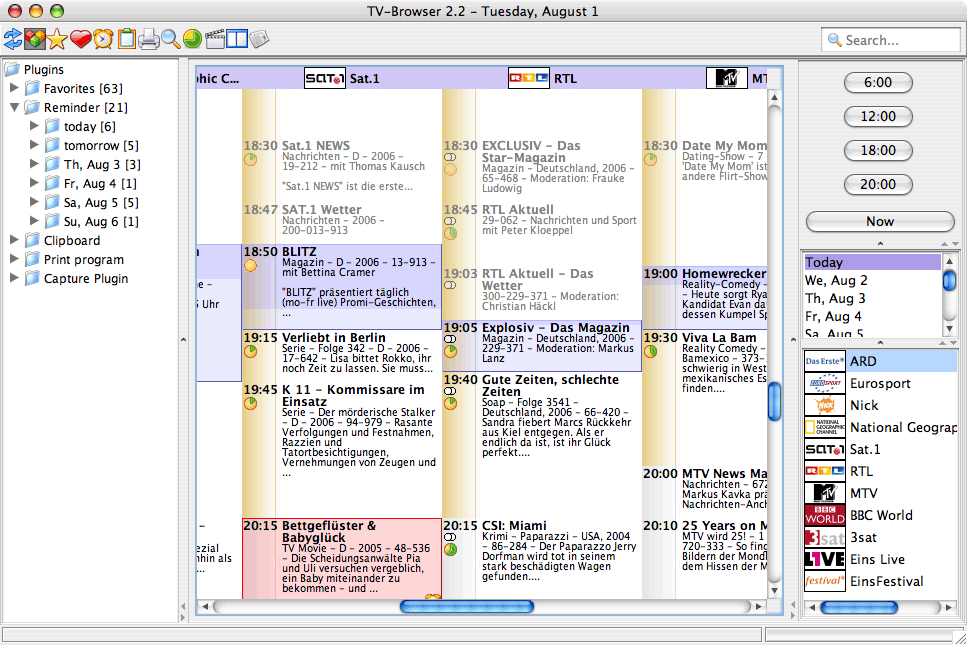Open the 19:45 K 11 - Kommissare program
967x645 pixels.
(x=342, y=432)
